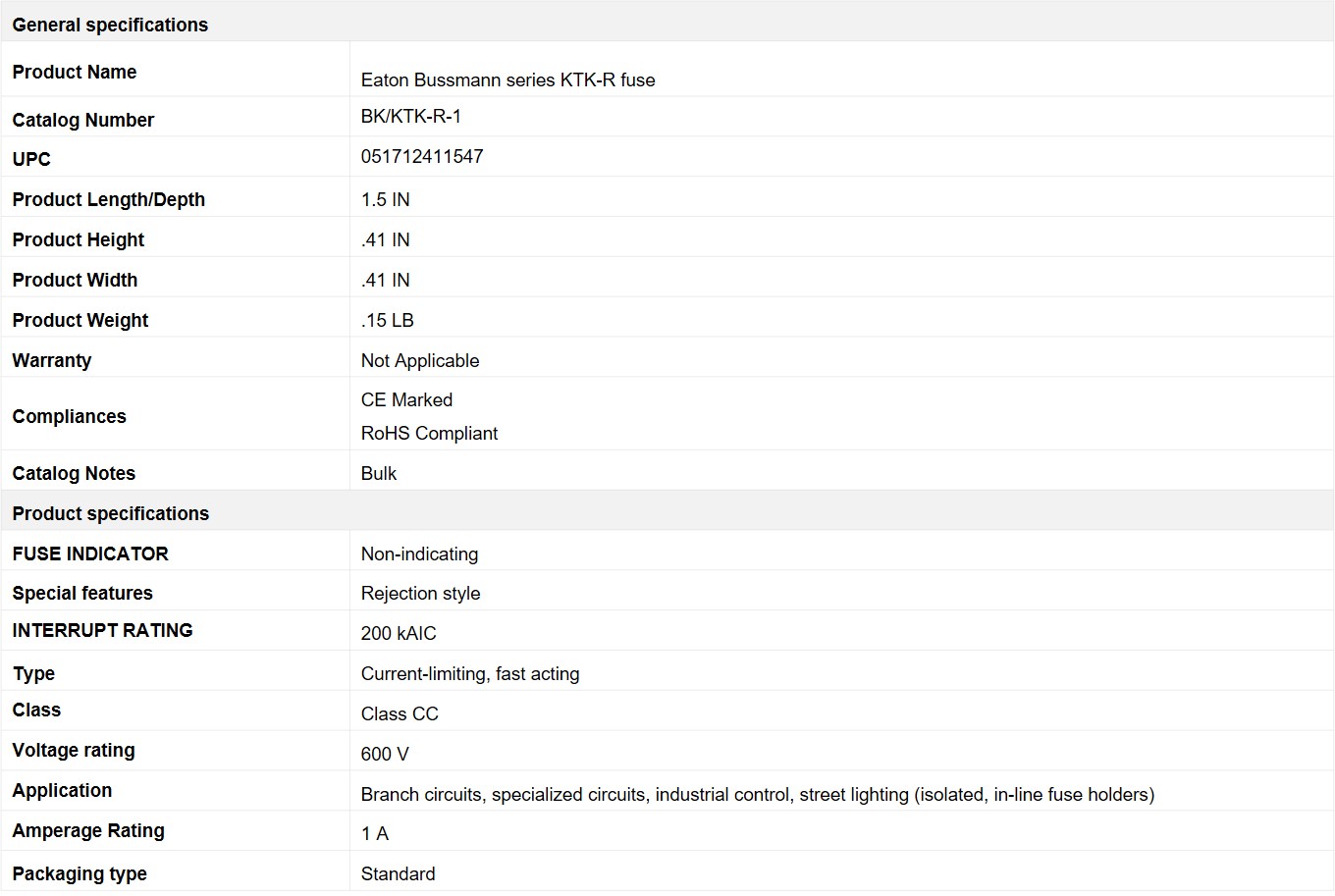
Task: Select the 'Not Applicable' warranty value
Action: pos(420,360)
